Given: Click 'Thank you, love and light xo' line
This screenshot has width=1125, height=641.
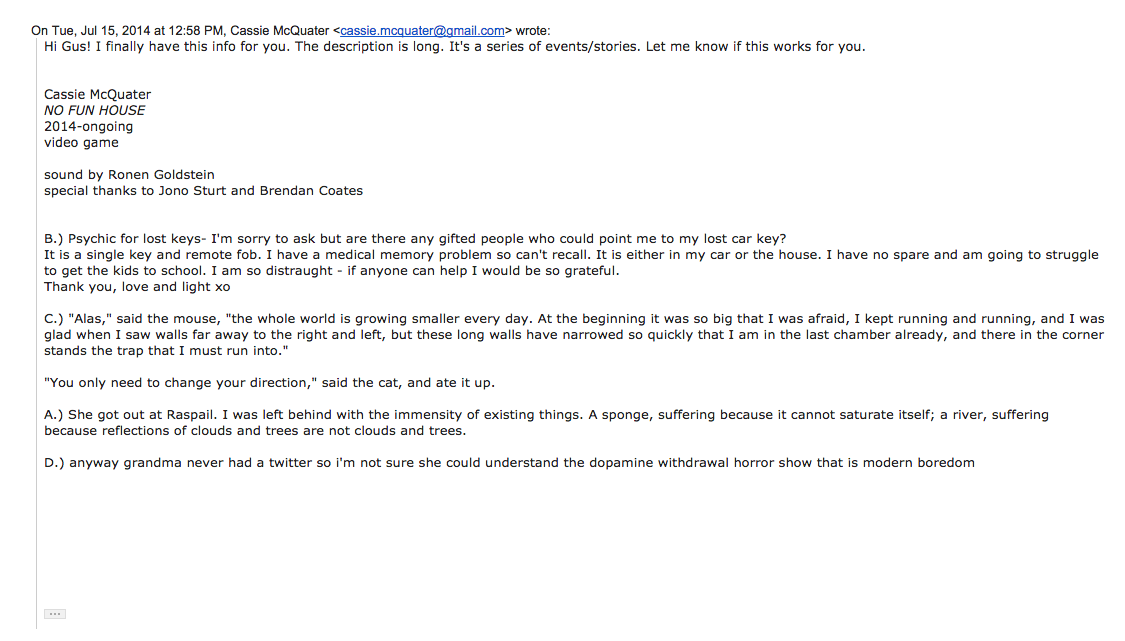Looking at the screenshot, I should (x=137, y=287).
